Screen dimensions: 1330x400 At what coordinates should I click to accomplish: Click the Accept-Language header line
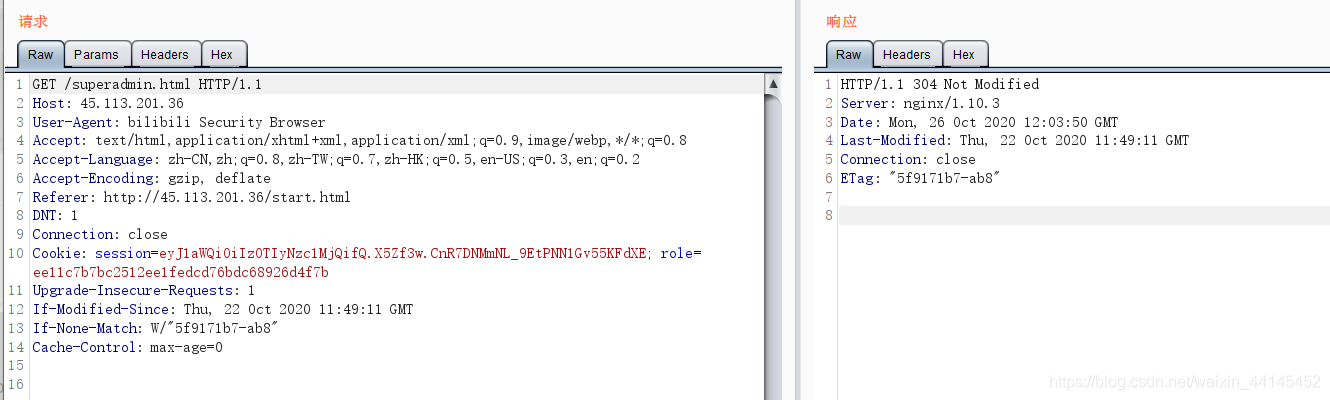point(336,160)
